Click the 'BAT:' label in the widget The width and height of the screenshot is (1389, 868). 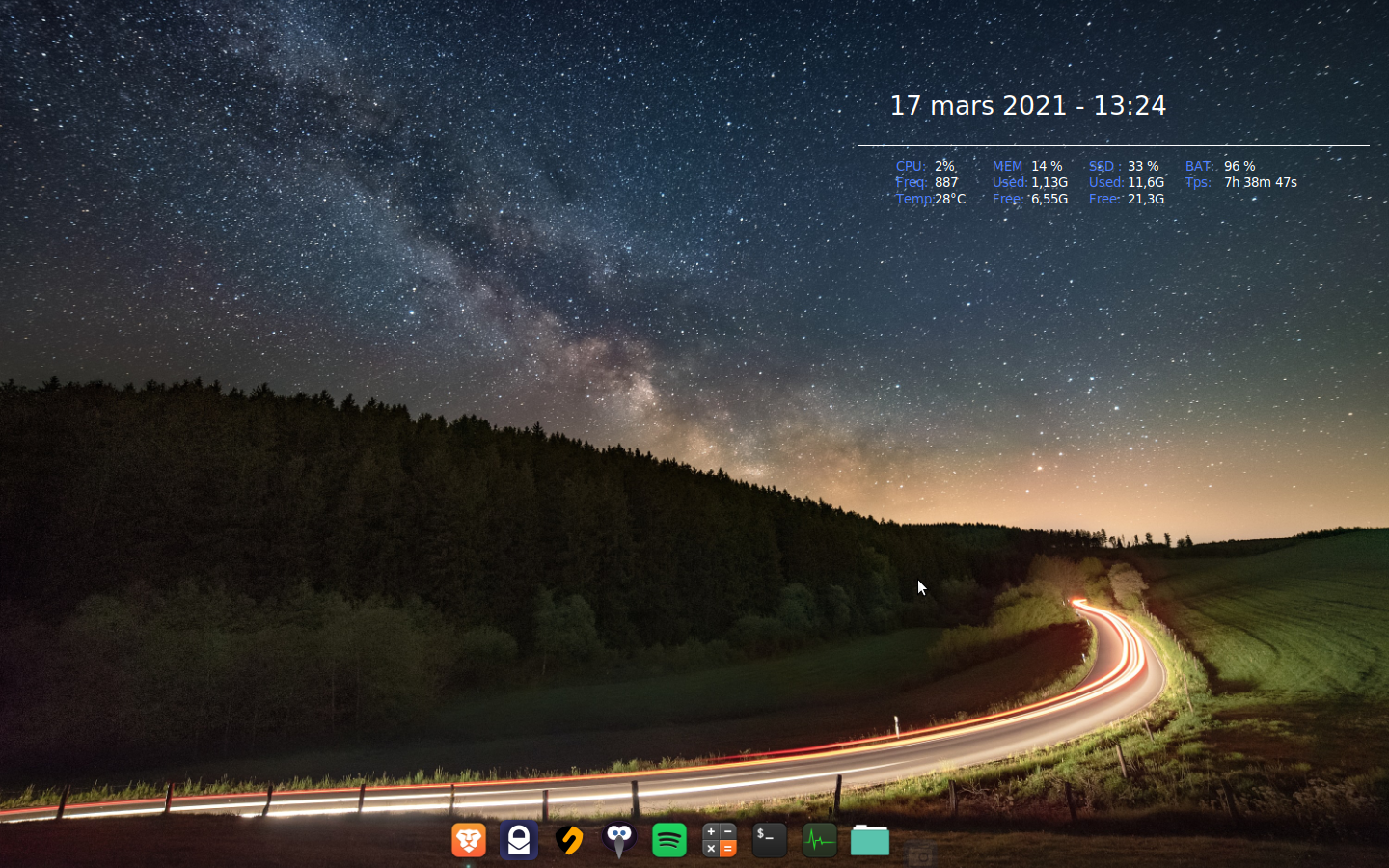click(1200, 166)
